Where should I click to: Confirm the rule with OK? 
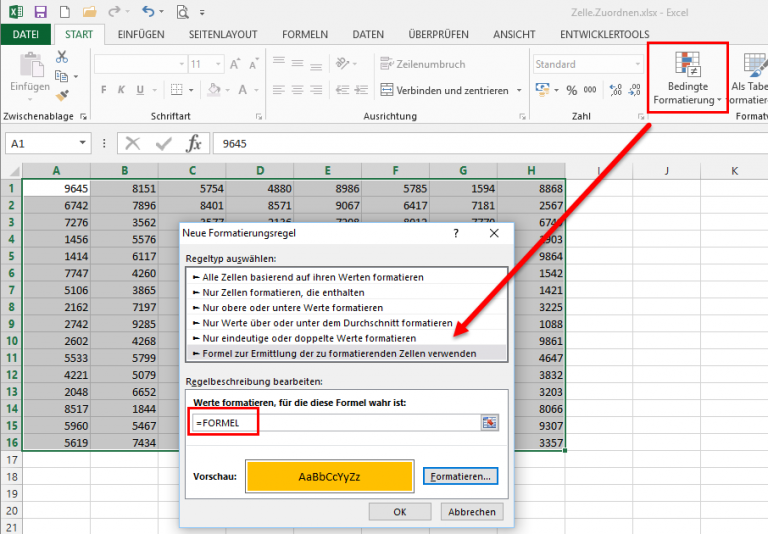click(x=400, y=511)
